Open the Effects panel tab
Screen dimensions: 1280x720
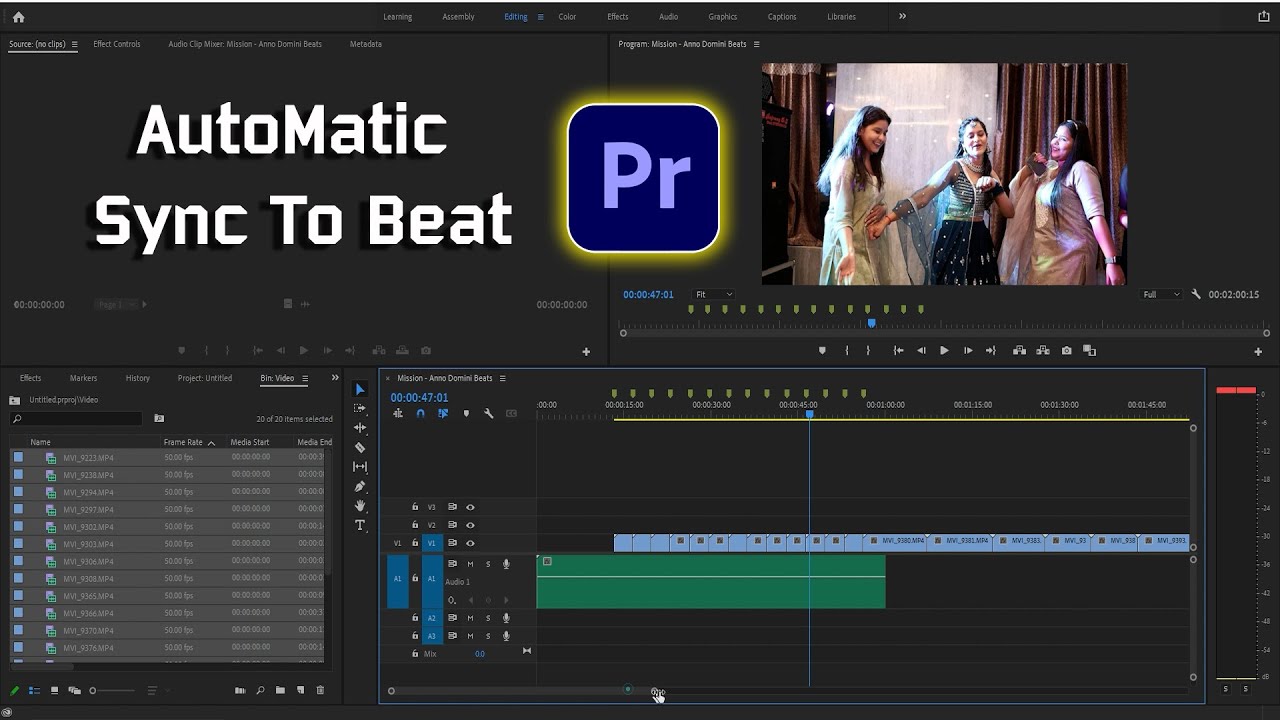[x=31, y=378]
